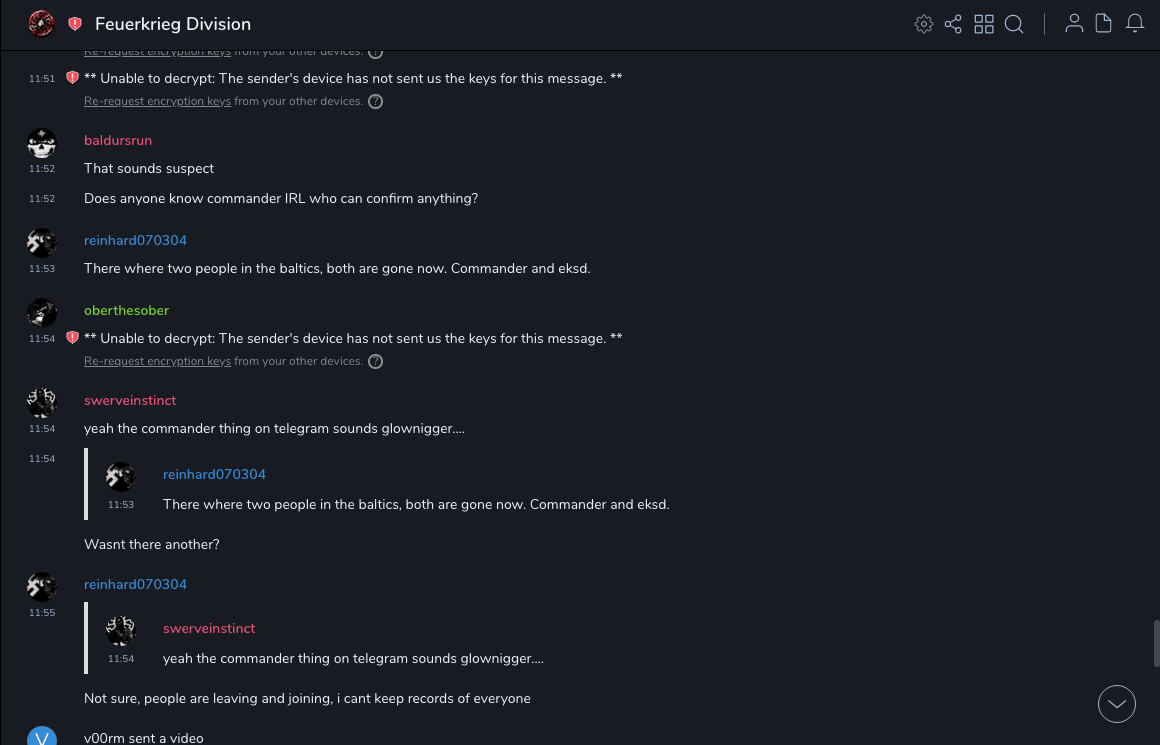Click warning shield on 11:51 undecryptable message
The width and height of the screenshot is (1160, 745).
click(x=72, y=78)
